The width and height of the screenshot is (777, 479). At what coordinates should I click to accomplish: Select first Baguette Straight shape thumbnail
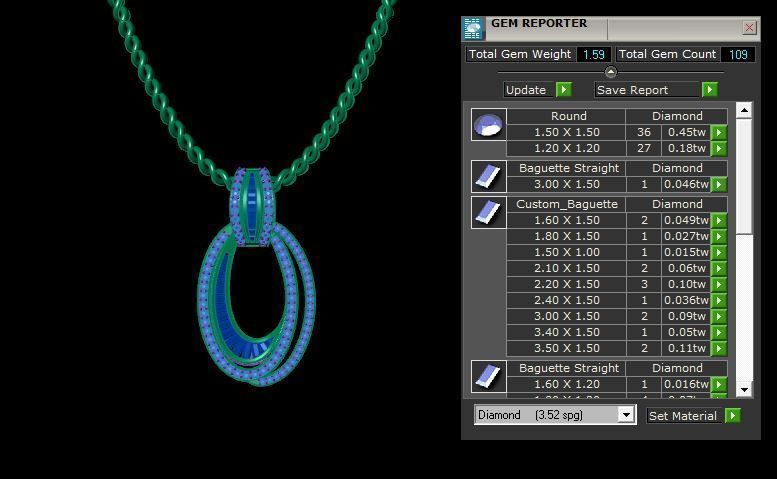point(489,176)
